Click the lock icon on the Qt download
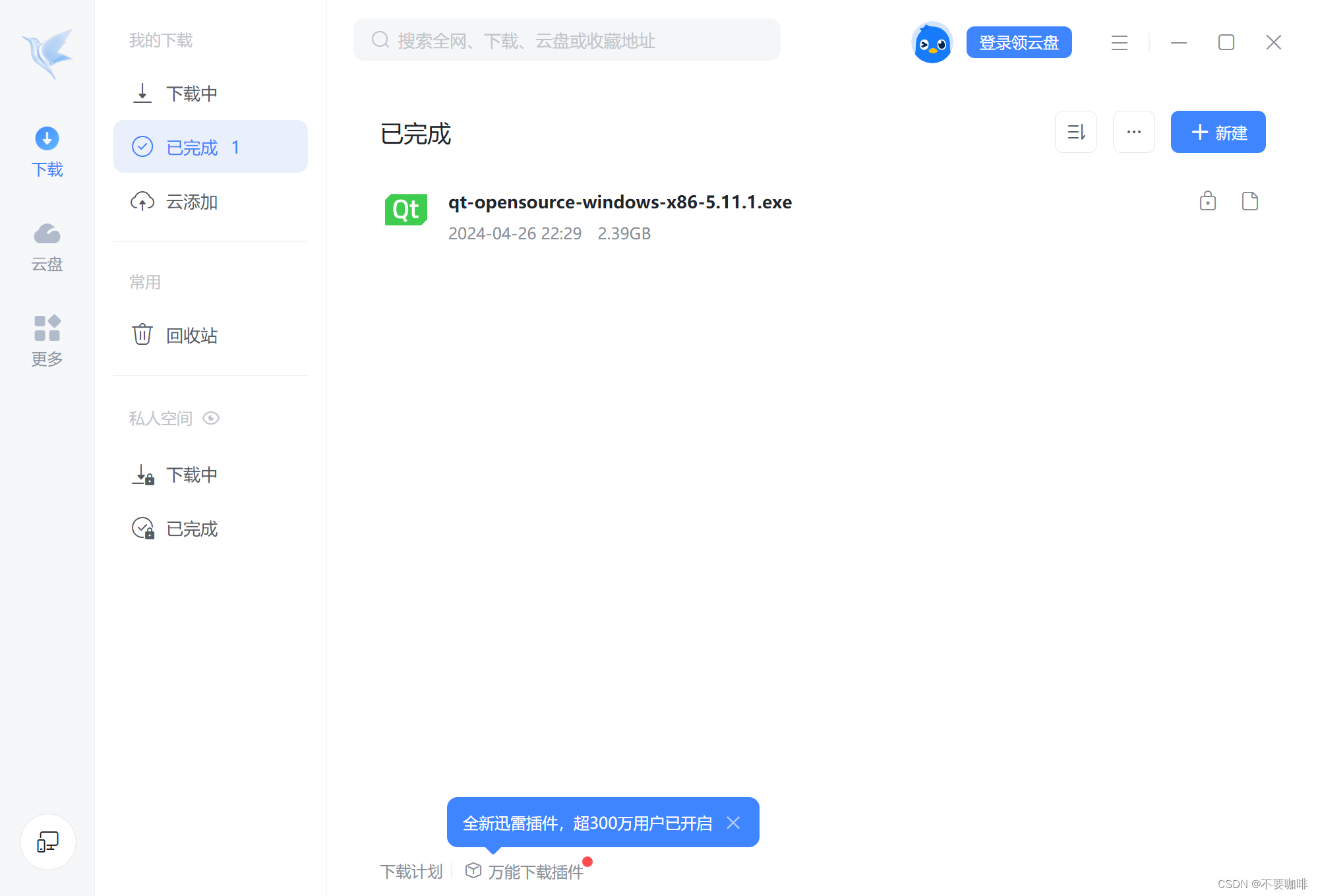 click(1208, 201)
